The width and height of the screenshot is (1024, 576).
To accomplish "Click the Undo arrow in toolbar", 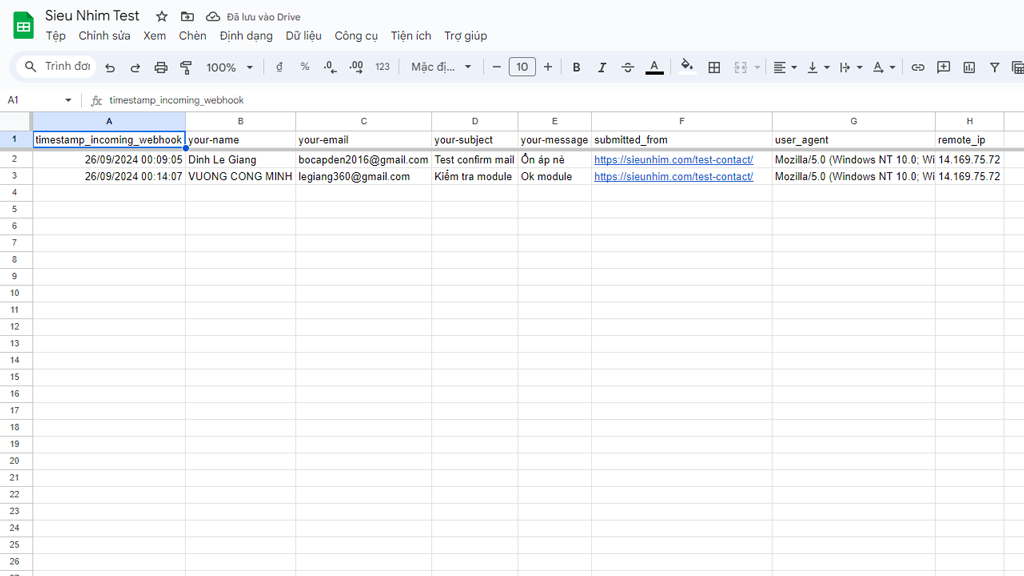I will tap(110, 67).
